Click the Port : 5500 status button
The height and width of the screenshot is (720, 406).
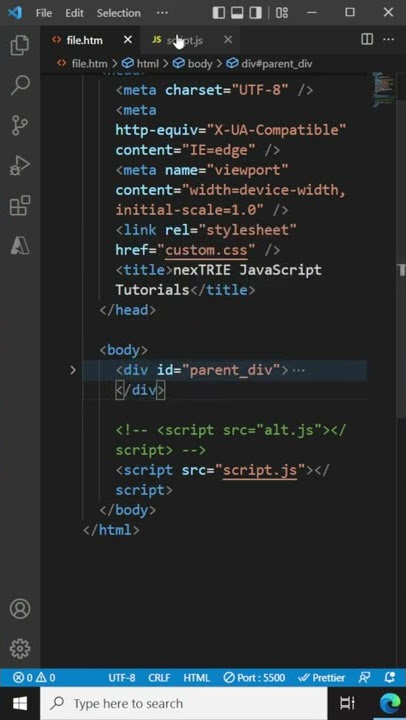(254, 677)
